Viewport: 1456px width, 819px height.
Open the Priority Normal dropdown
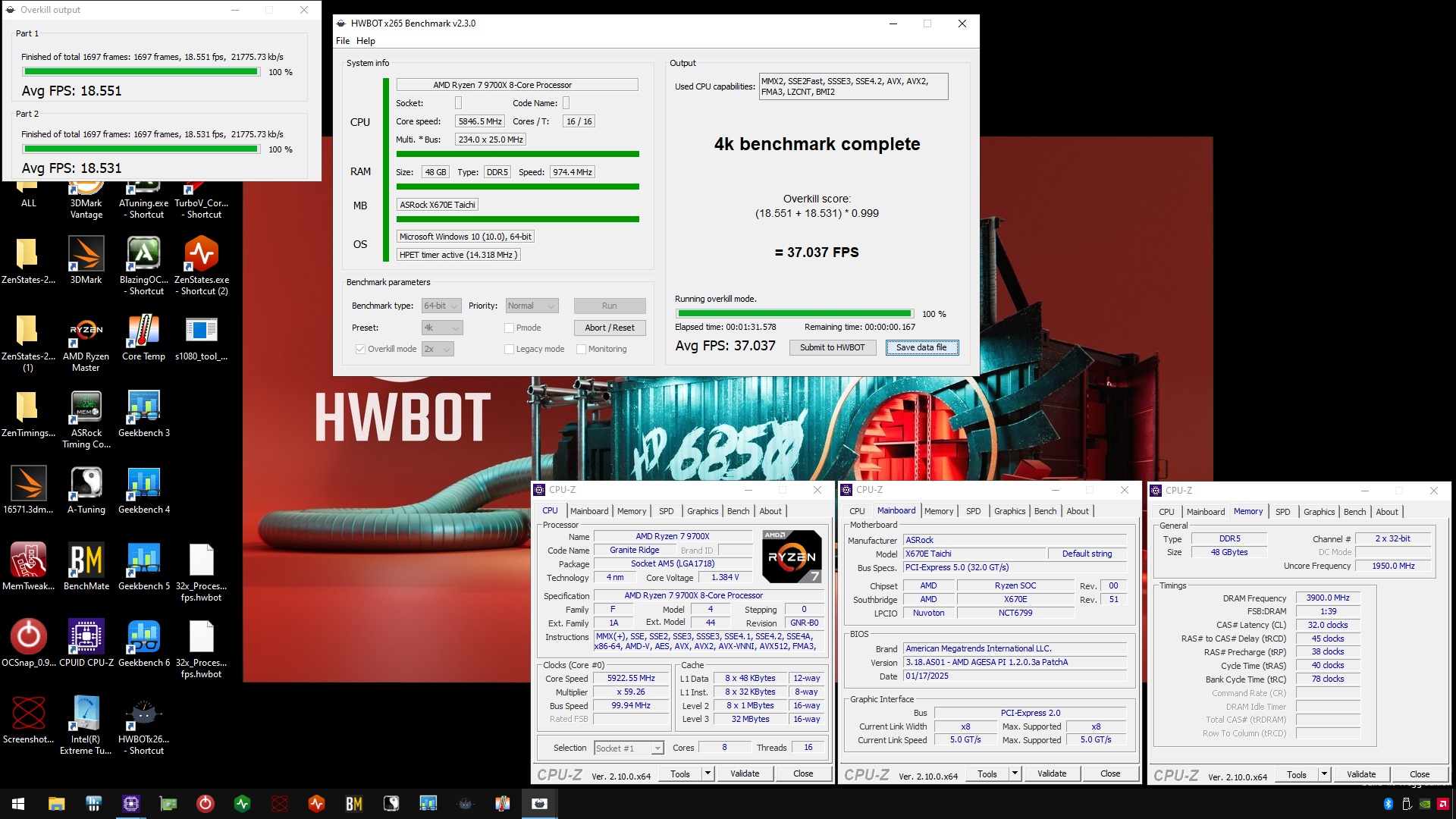click(x=532, y=306)
